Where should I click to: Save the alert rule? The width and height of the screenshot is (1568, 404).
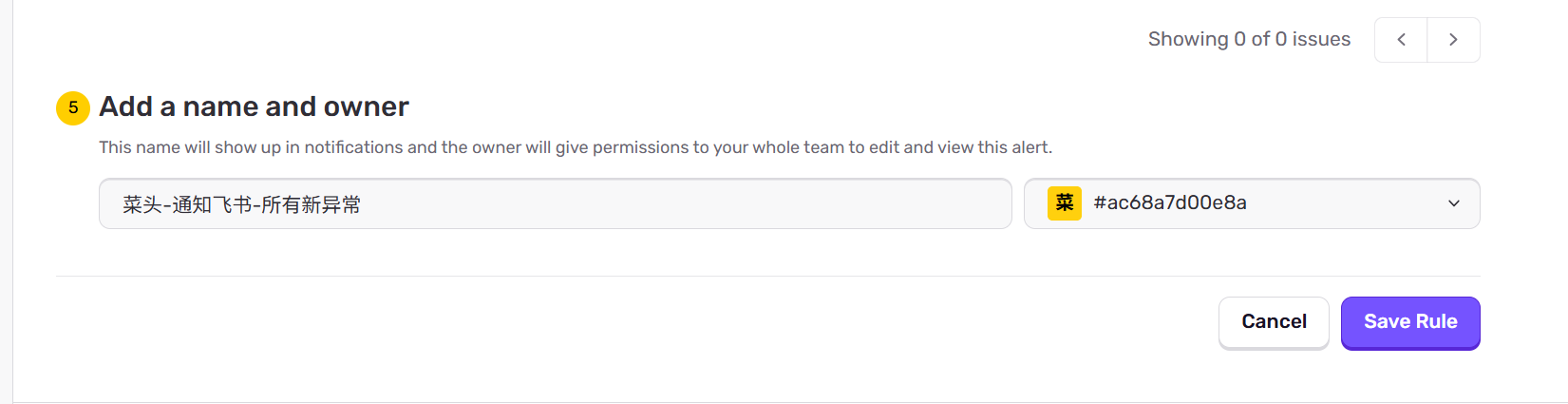pyautogui.click(x=1410, y=322)
